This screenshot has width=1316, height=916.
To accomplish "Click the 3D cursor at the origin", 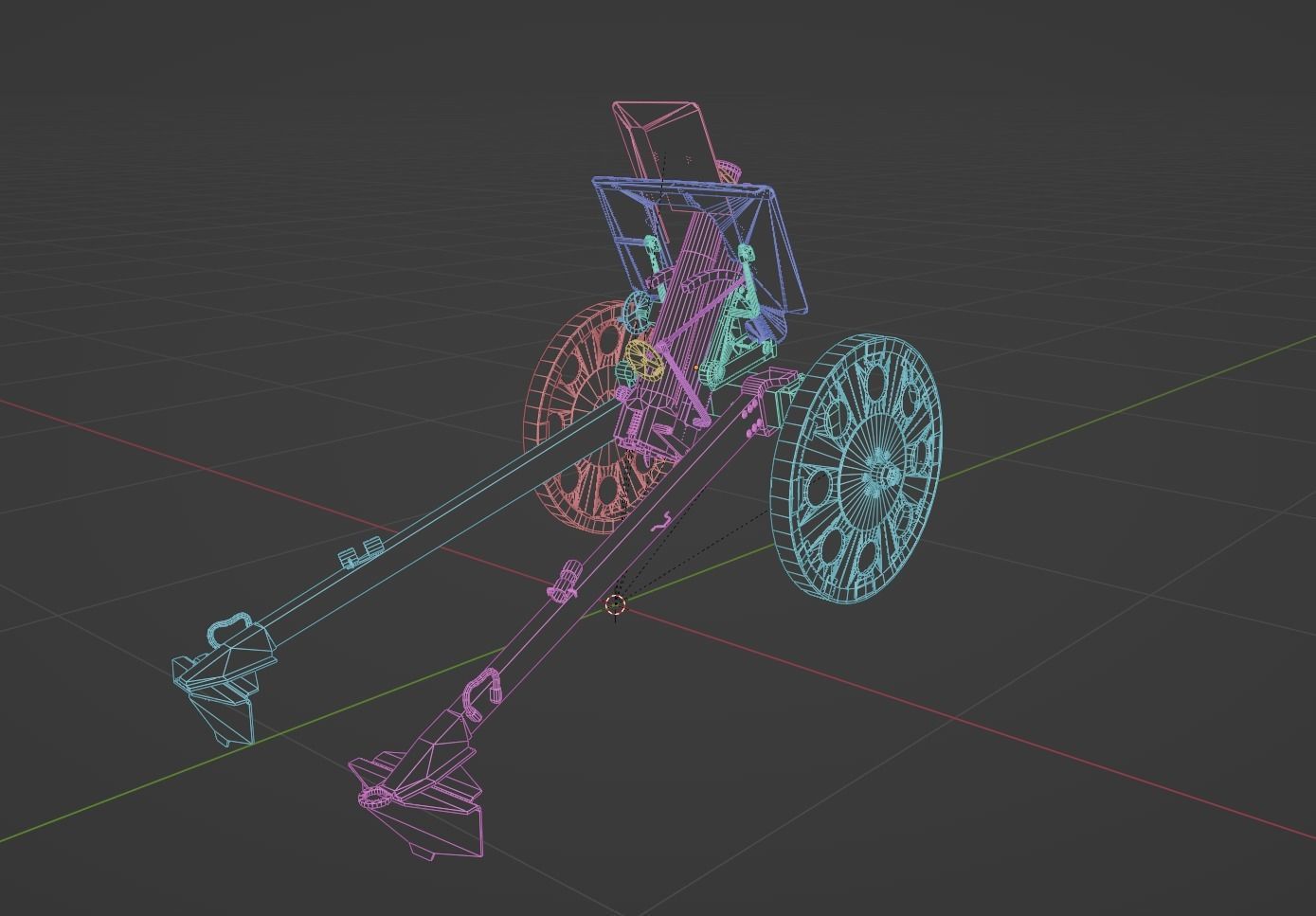I will [616, 604].
